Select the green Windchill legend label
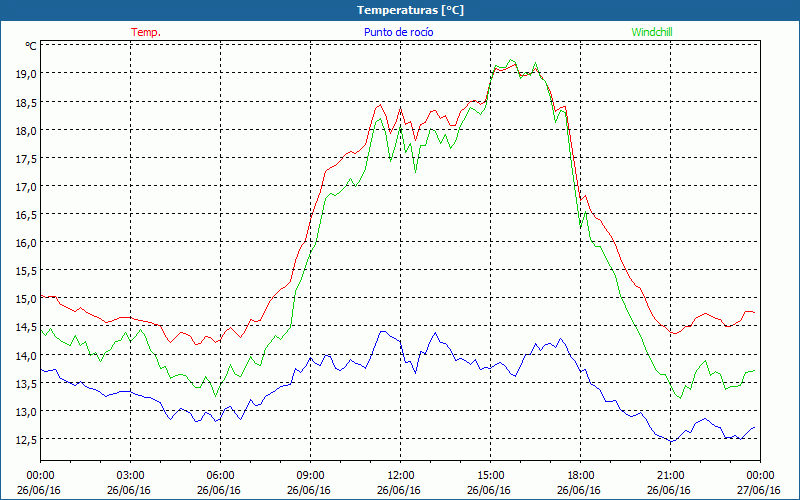This screenshot has width=800, height=500. (x=652, y=32)
